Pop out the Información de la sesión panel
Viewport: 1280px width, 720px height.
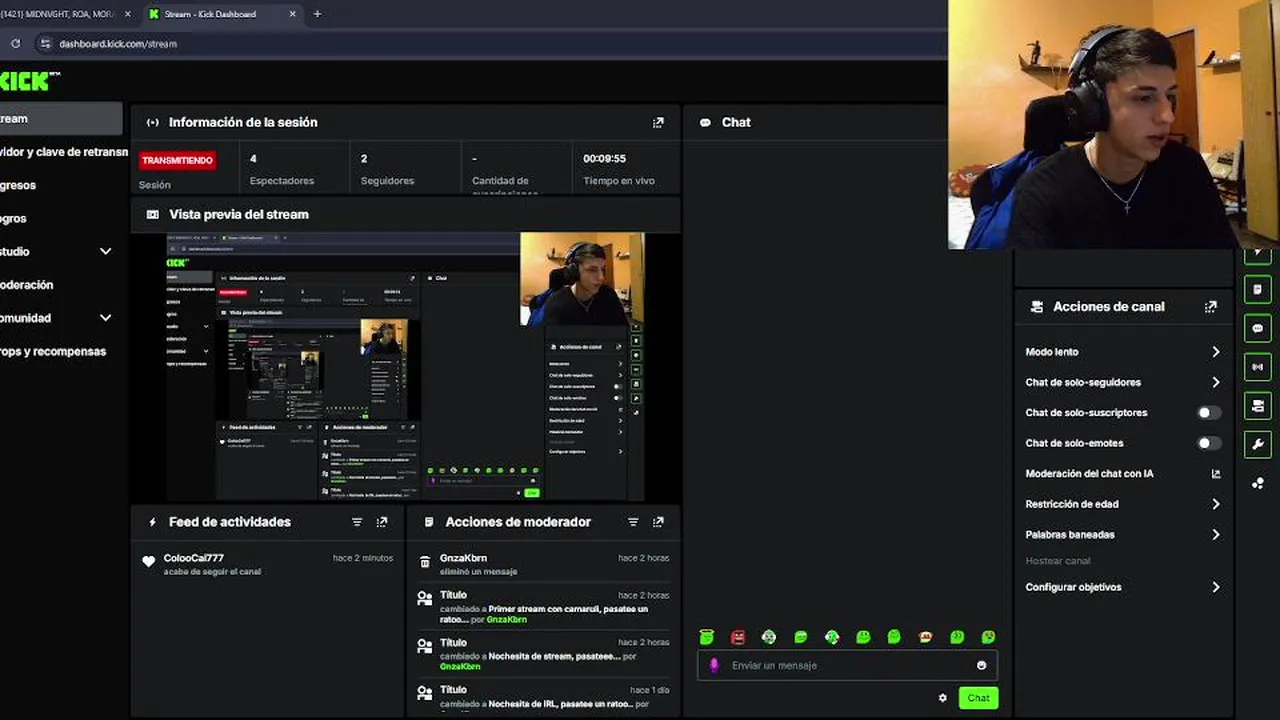[x=658, y=123]
